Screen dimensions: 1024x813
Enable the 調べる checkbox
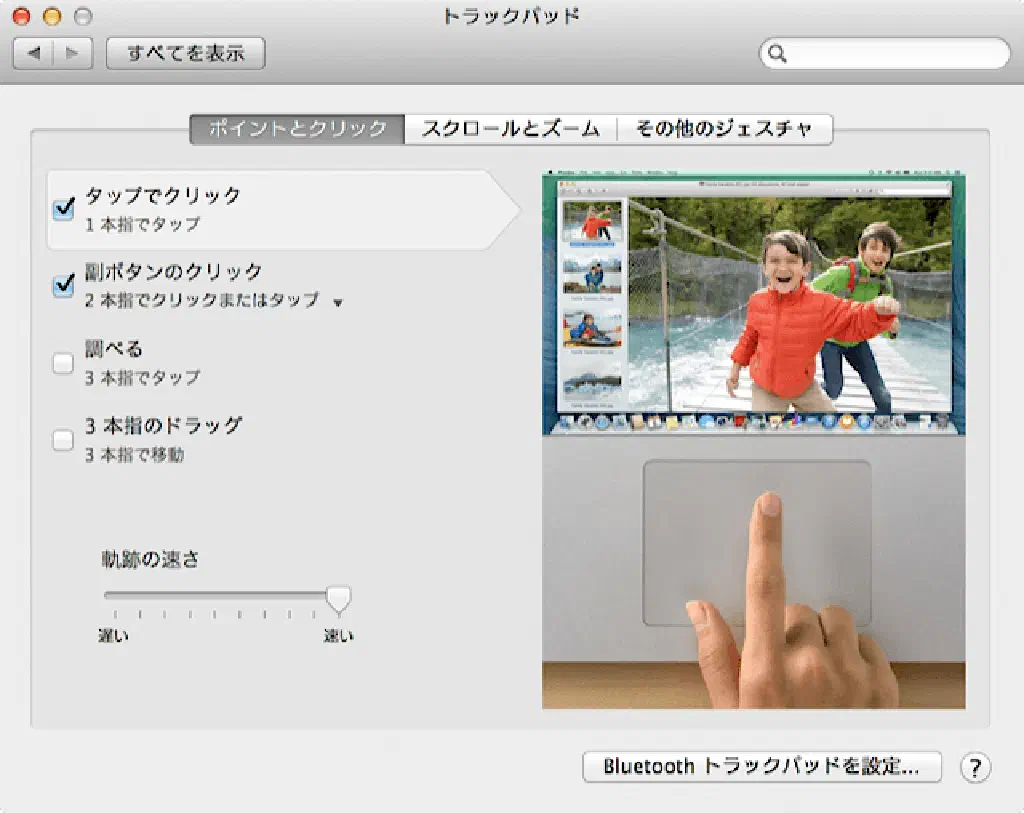pyautogui.click(x=64, y=363)
